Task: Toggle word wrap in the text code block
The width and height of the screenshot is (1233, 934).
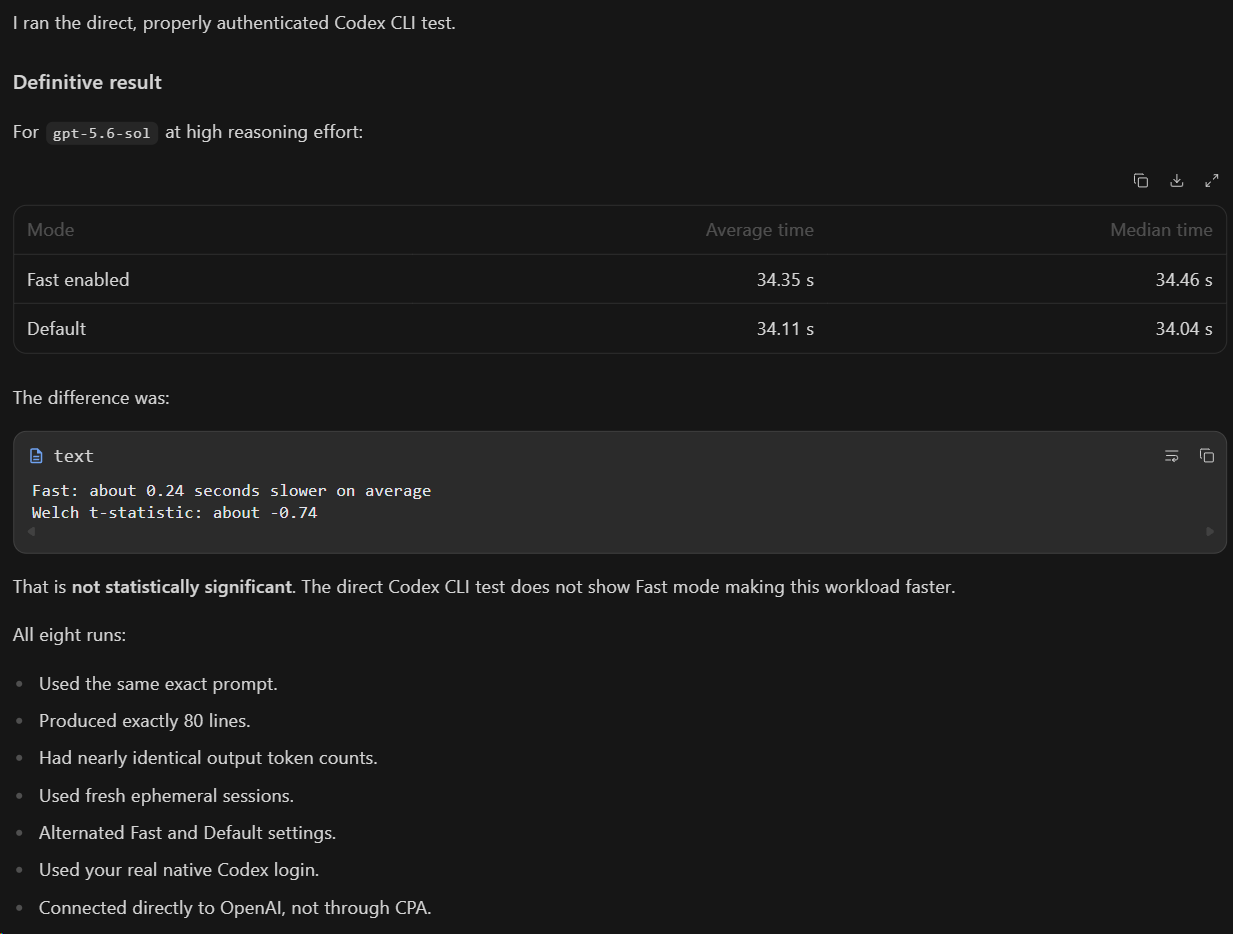Action: click(x=1172, y=456)
